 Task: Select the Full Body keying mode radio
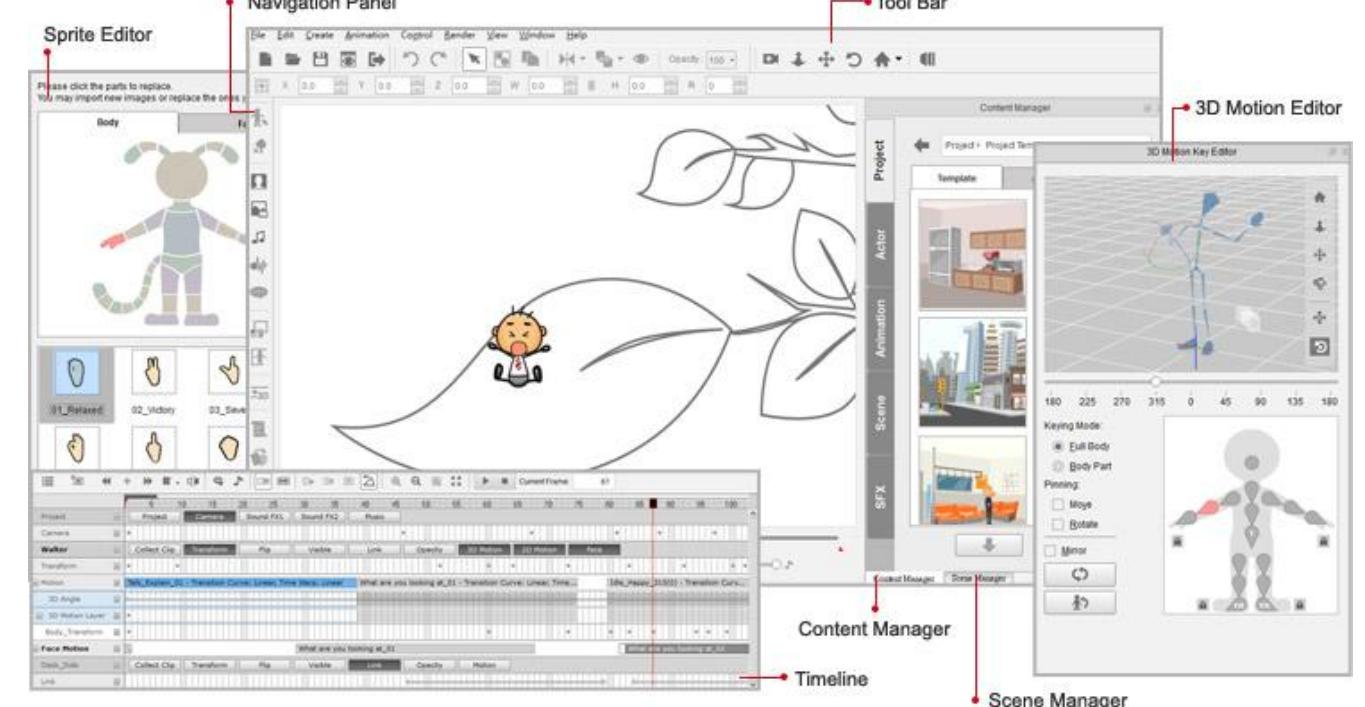pyautogui.click(x=1057, y=446)
